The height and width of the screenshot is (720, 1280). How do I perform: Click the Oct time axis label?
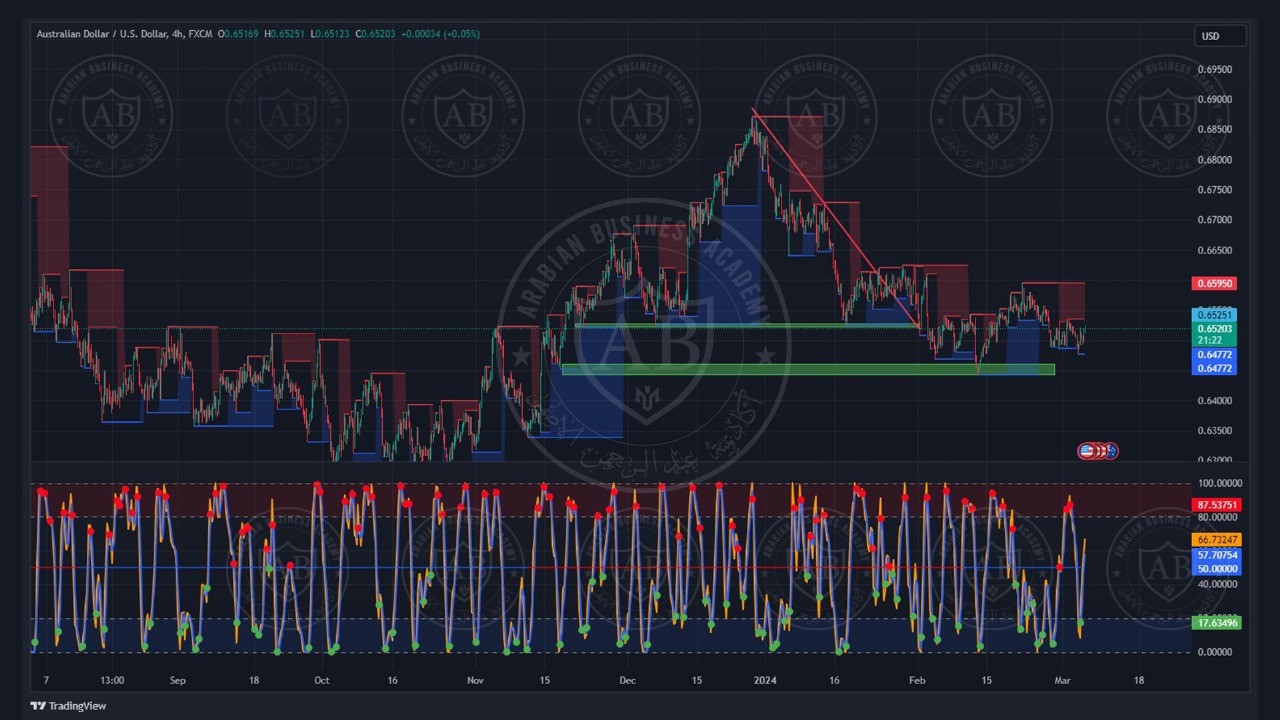322,680
